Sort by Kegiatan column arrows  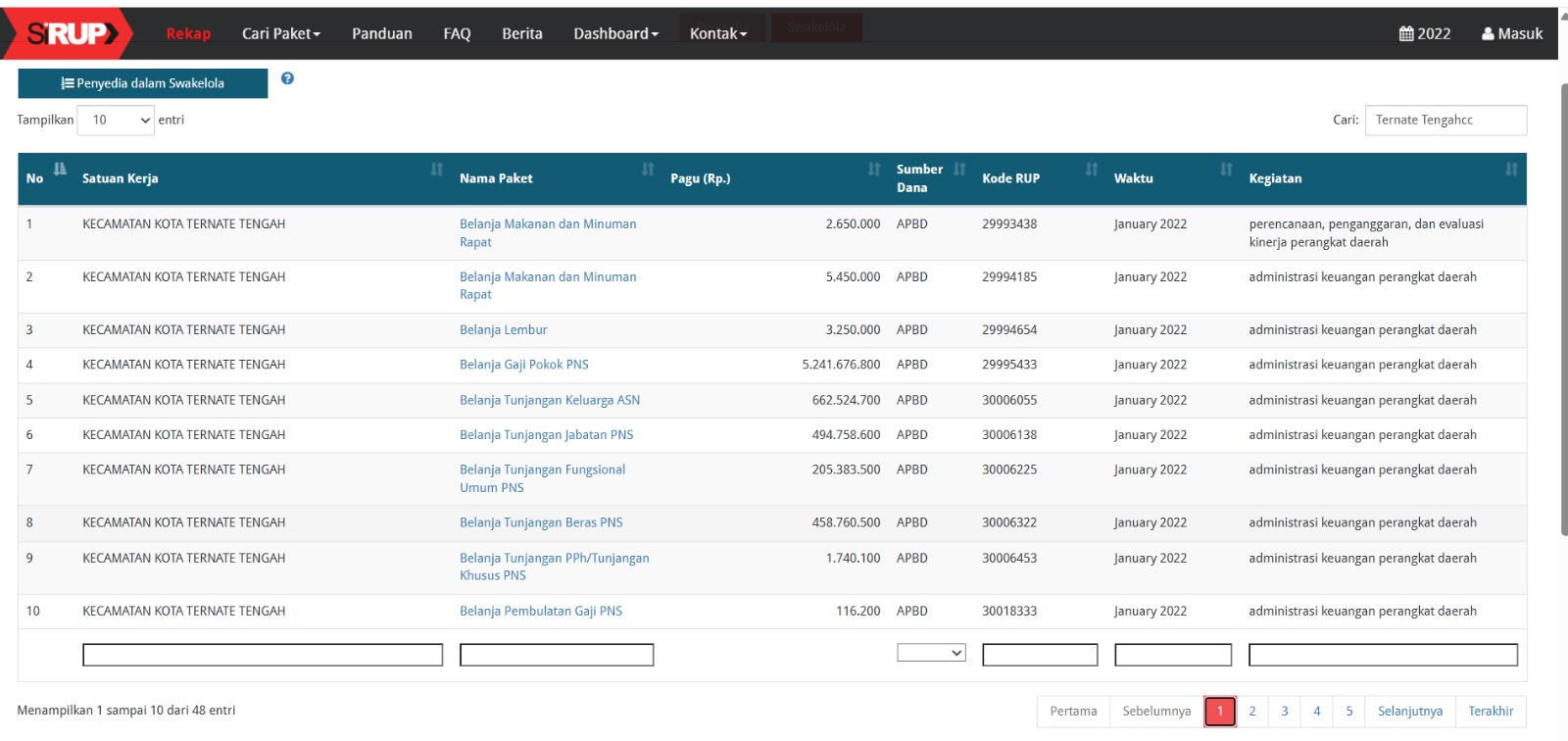1511,170
